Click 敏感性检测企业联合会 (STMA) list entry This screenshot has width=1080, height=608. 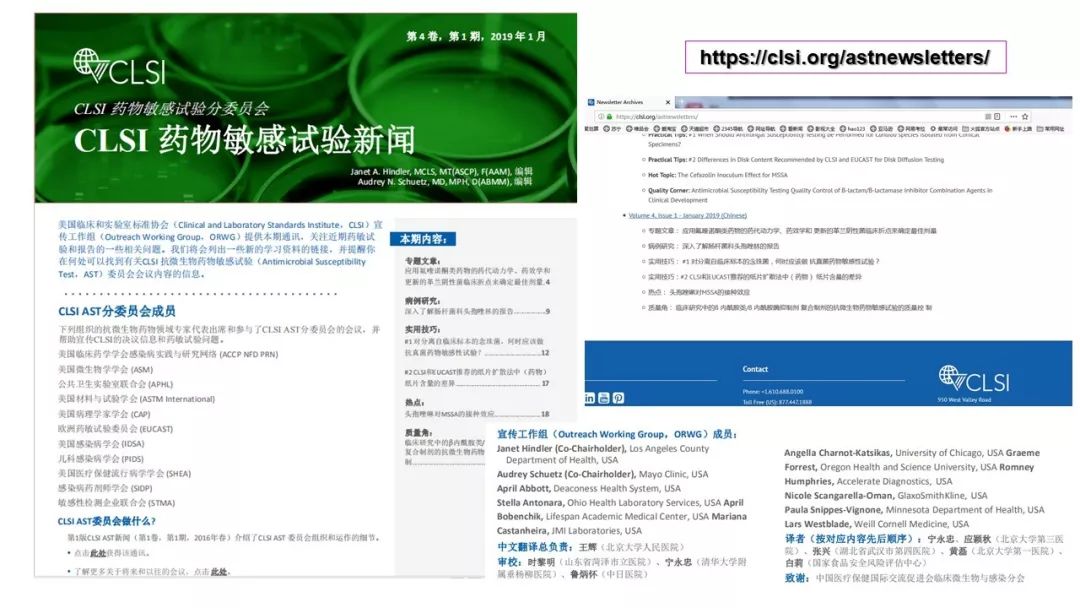(x=116, y=503)
